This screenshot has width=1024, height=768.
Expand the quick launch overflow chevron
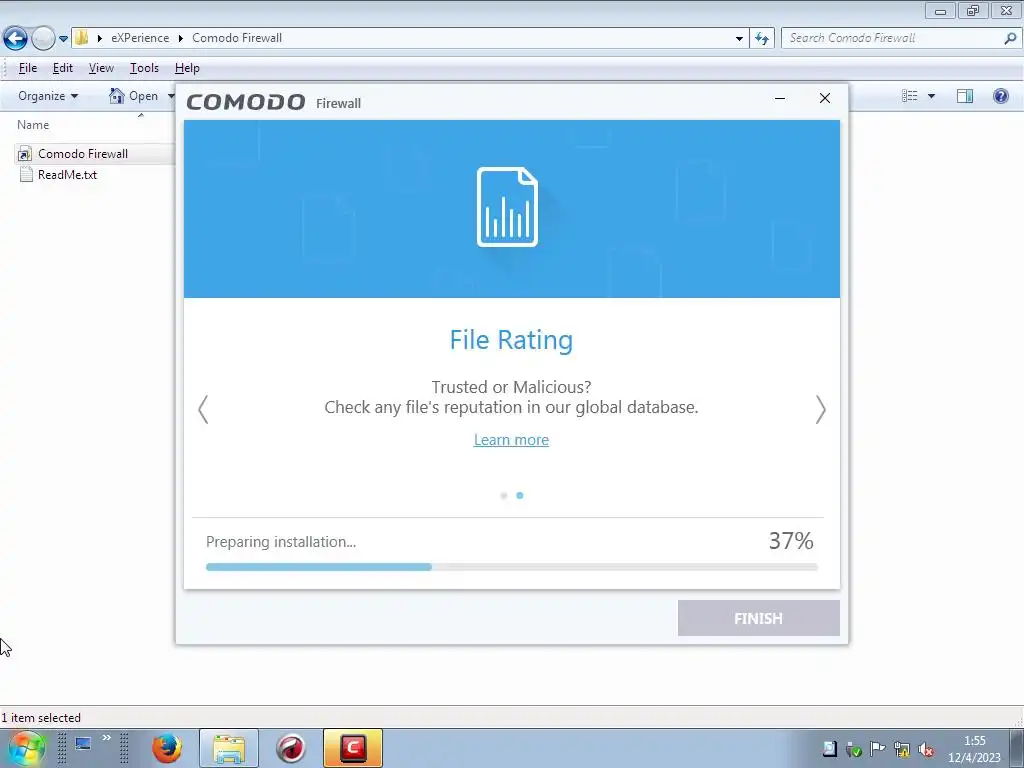coord(106,738)
